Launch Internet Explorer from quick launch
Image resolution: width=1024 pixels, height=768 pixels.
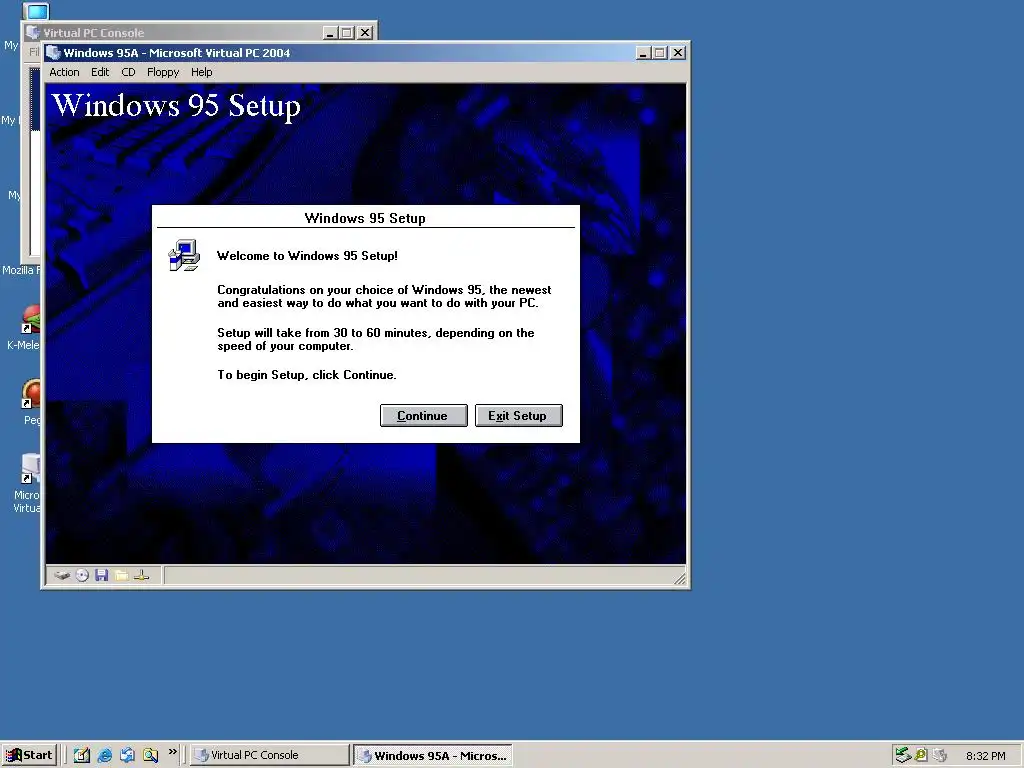104,755
